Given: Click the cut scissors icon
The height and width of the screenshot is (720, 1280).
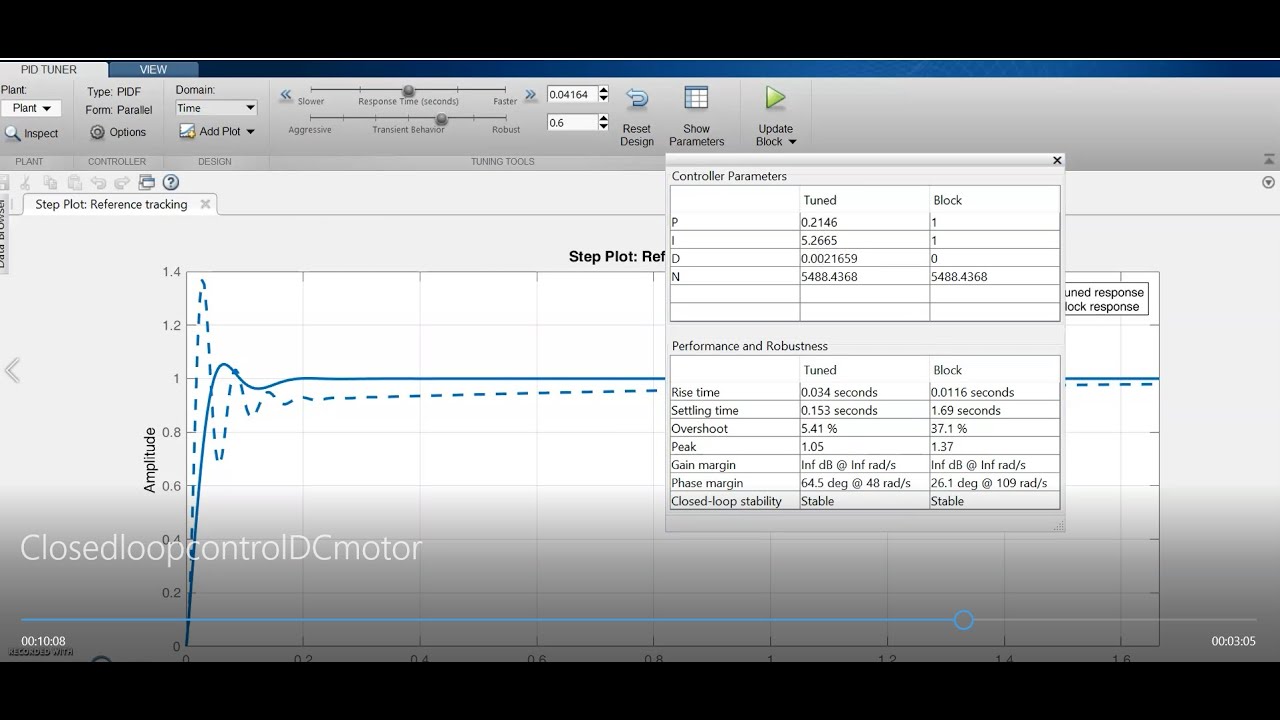Looking at the screenshot, I should pos(25,182).
